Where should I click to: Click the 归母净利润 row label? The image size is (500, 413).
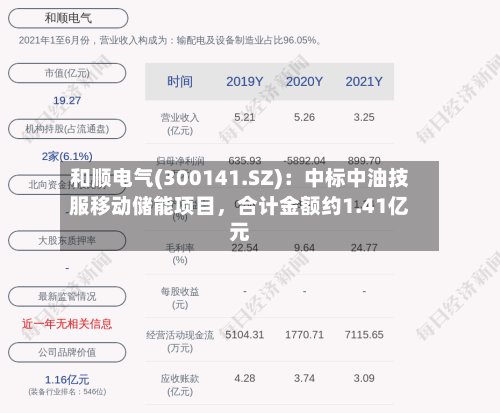coord(180,161)
